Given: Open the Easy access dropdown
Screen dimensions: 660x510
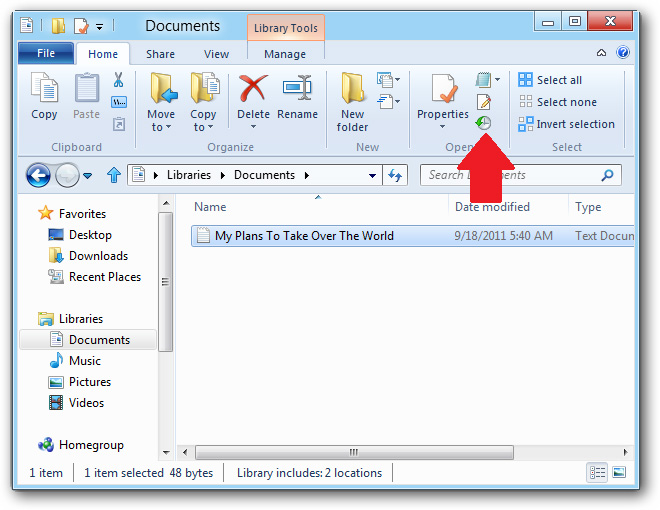Looking at the screenshot, I should (388, 102).
